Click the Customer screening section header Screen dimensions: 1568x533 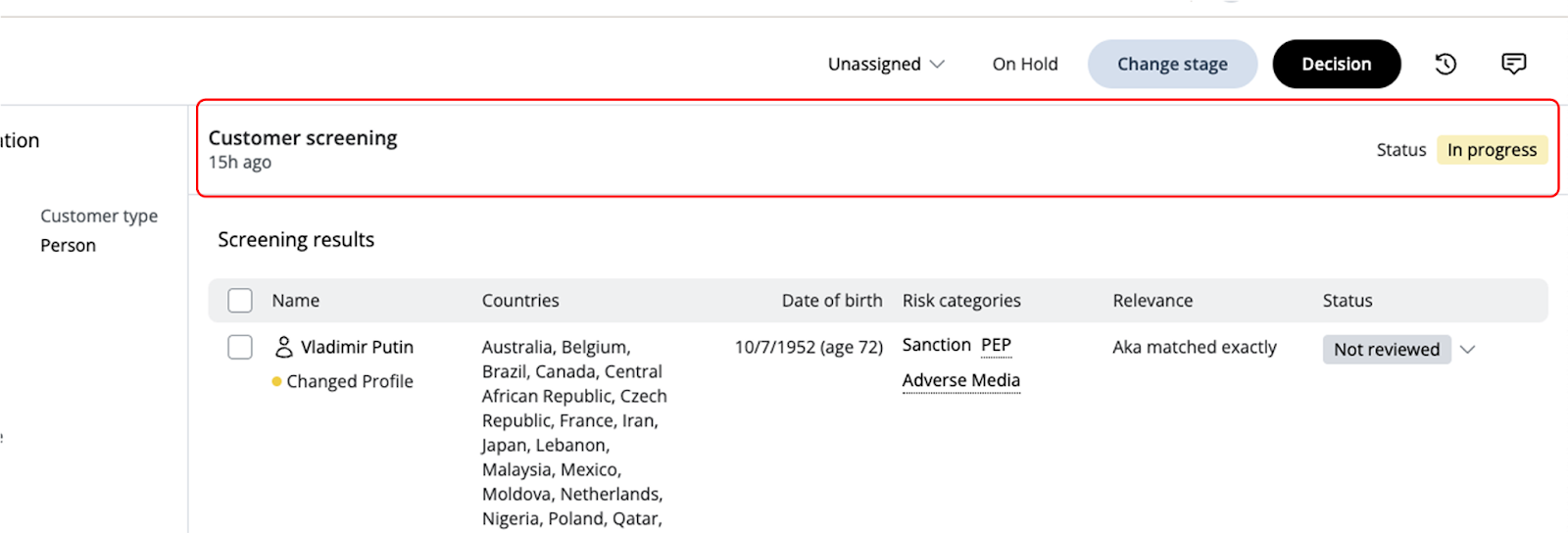tap(303, 138)
